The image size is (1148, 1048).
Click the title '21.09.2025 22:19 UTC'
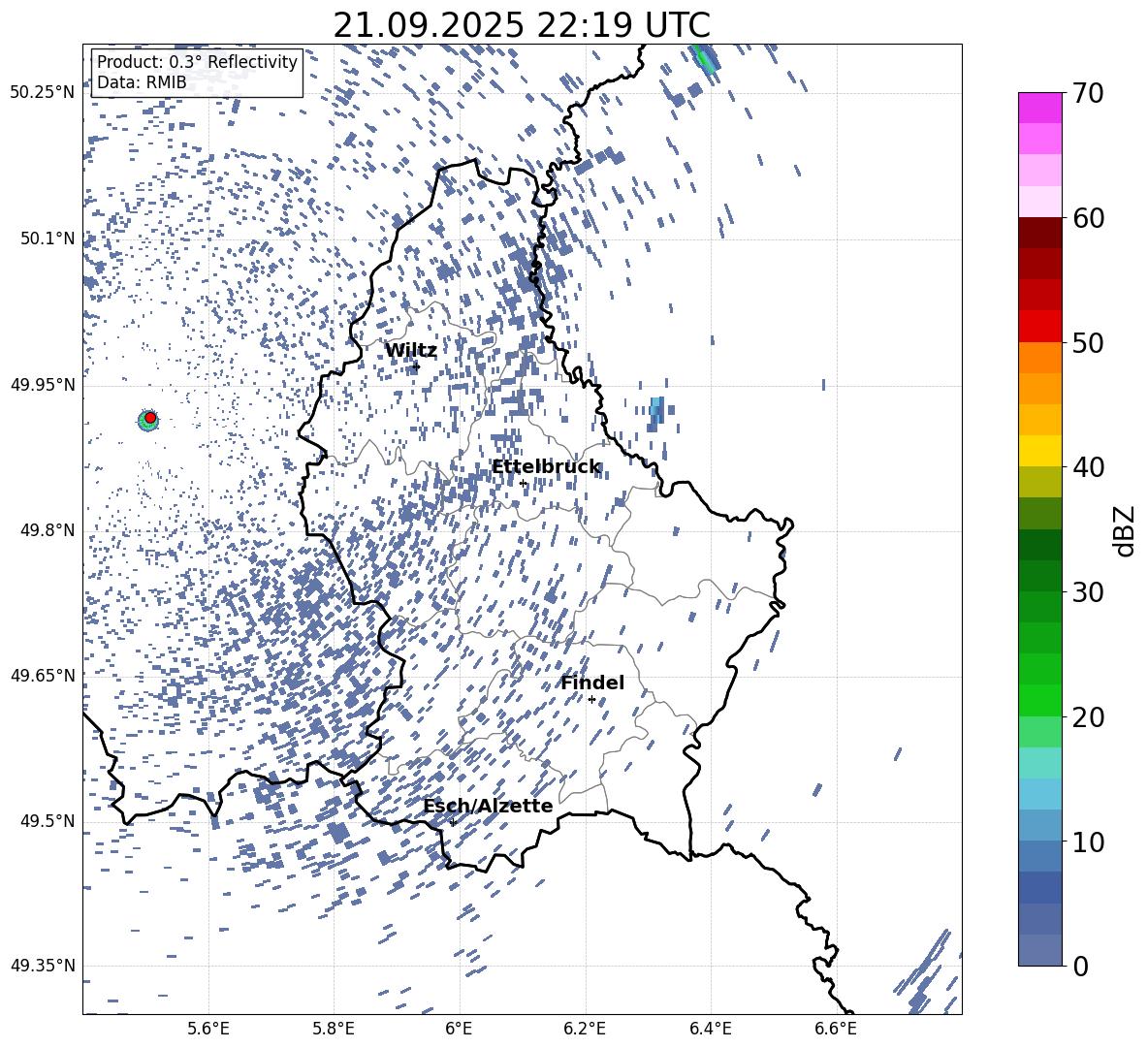point(522,25)
